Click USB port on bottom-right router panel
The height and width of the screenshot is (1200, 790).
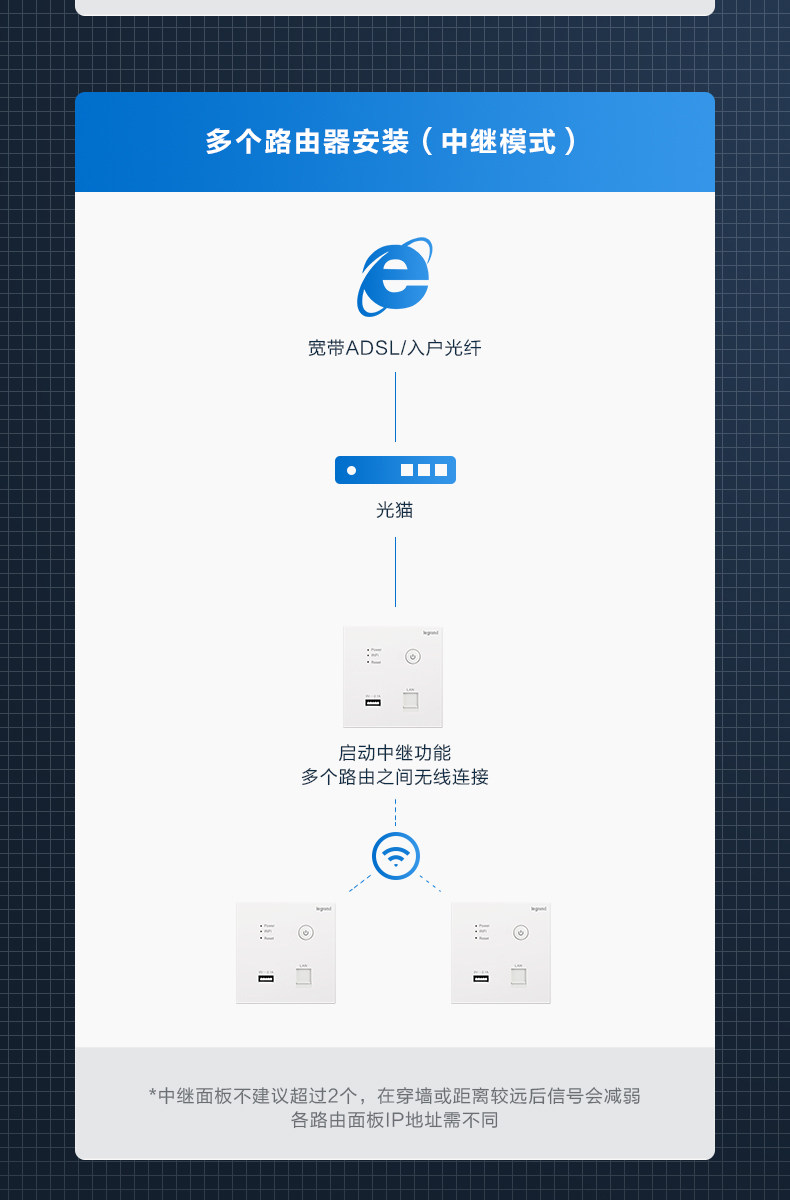481,978
